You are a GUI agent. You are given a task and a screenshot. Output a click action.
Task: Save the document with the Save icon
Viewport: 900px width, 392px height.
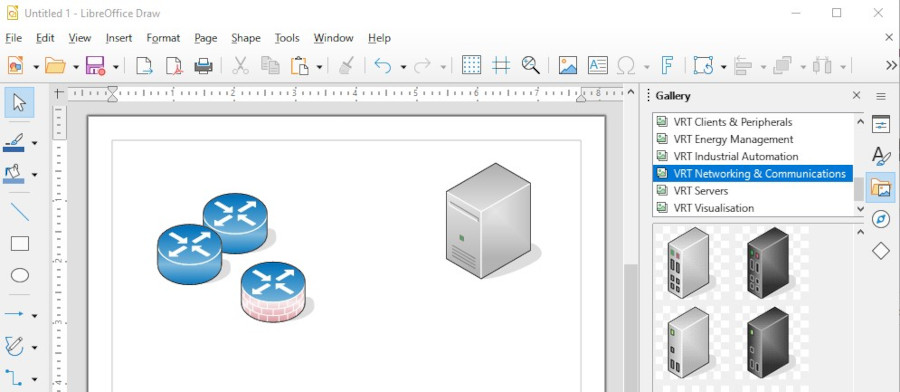pyautogui.click(x=95, y=65)
